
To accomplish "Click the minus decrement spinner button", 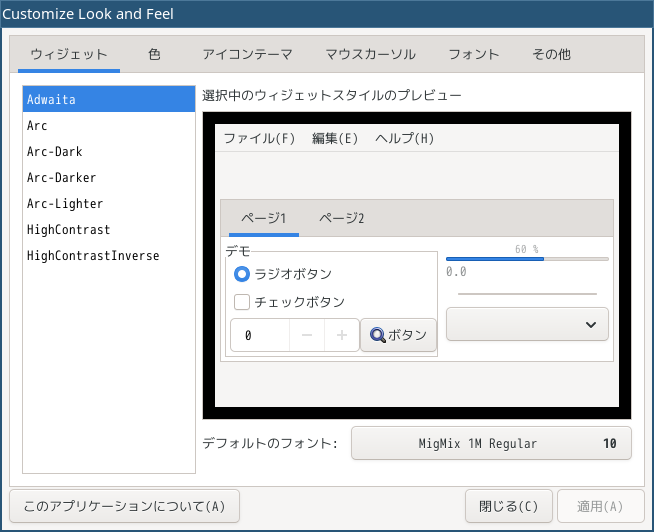I will (306, 336).
